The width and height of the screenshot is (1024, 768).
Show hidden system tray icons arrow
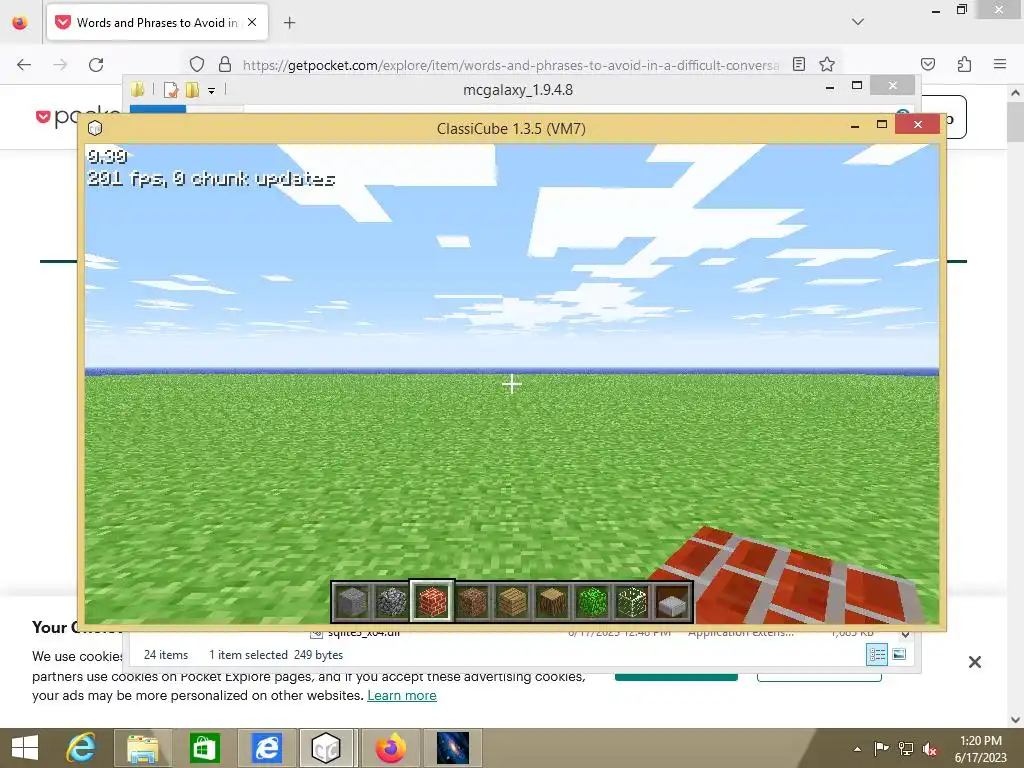pos(857,749)
